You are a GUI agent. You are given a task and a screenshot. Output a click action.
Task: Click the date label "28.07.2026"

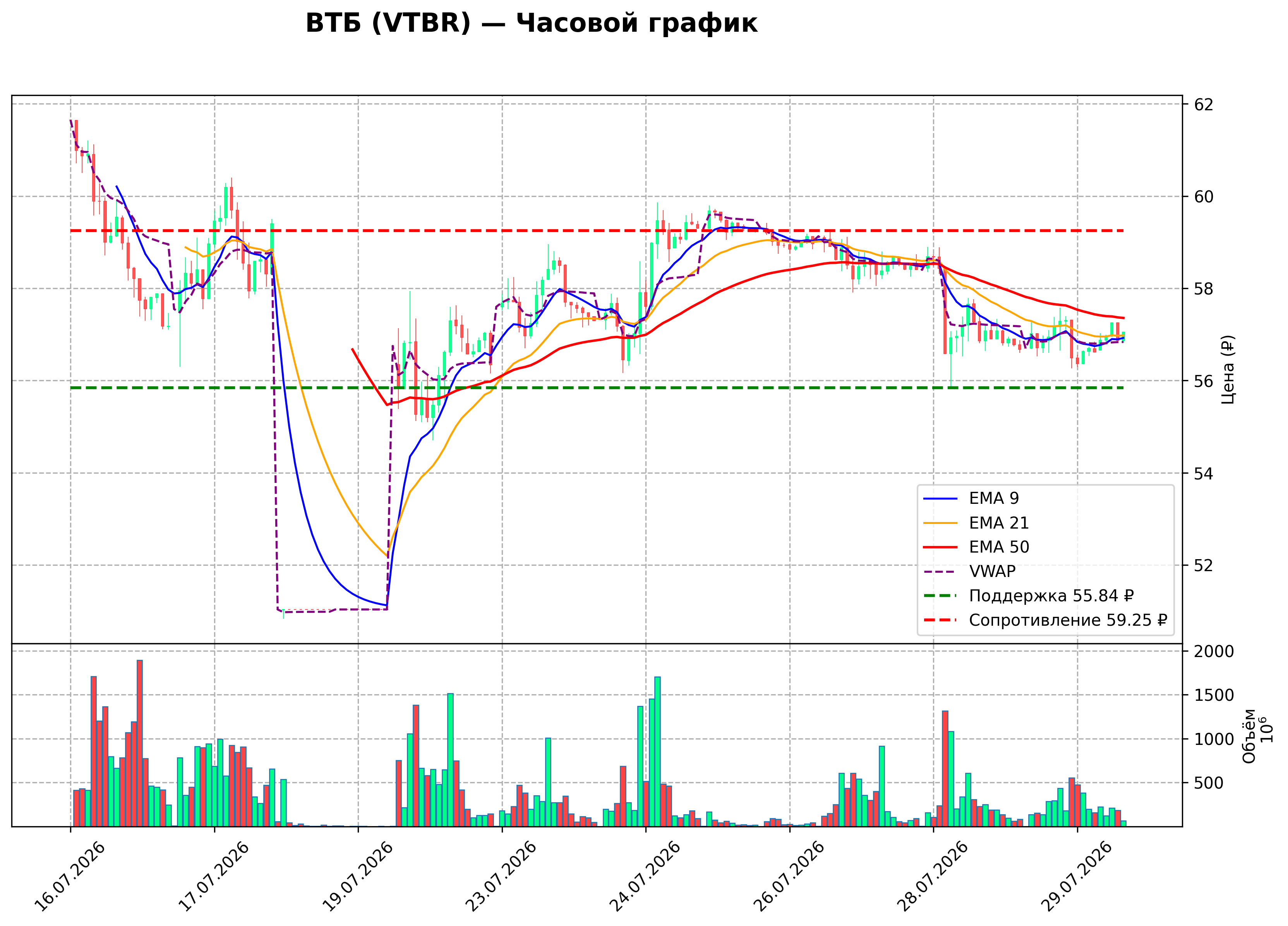(x=933, y=876)
